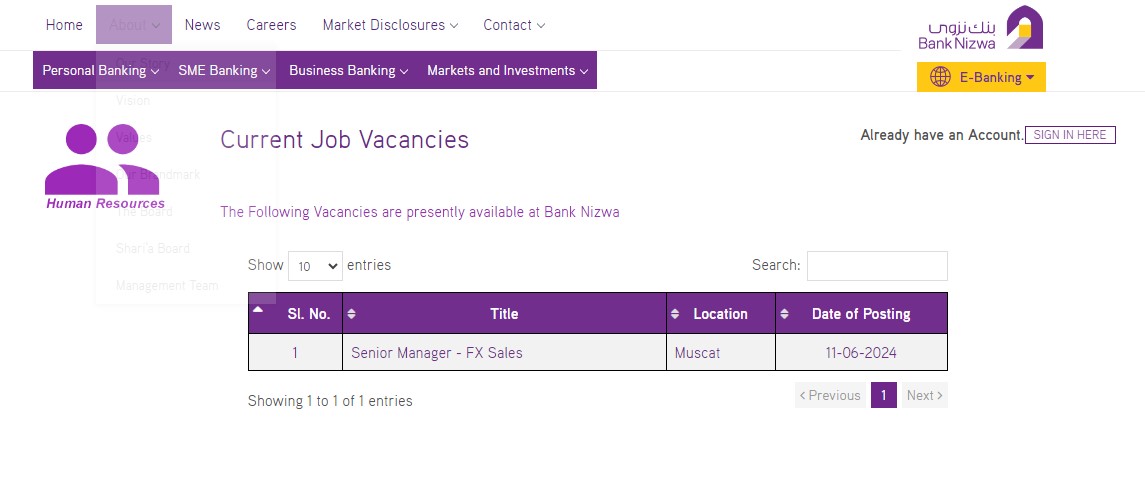This screenshot has width=1145, height=478.
Task: Click the Current Job Vacancies heading
Action: click(345, 139)
